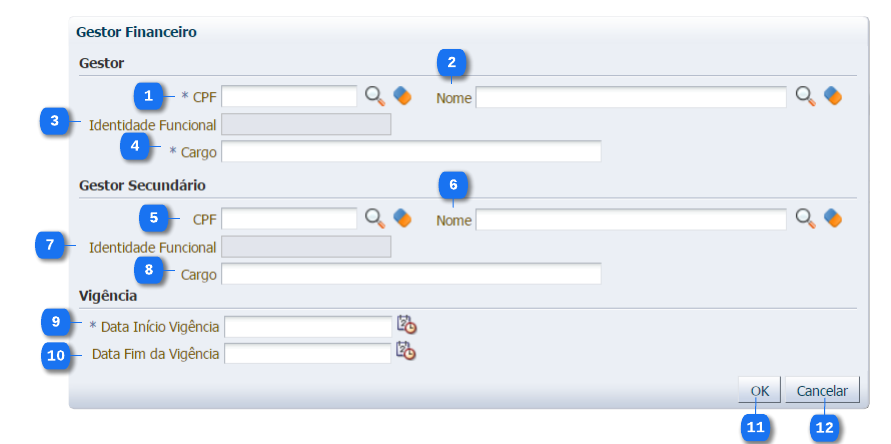Clear the Gestor CPF with eraser icon
Viewport: 891px width, 444px height.
click(402, 96)
